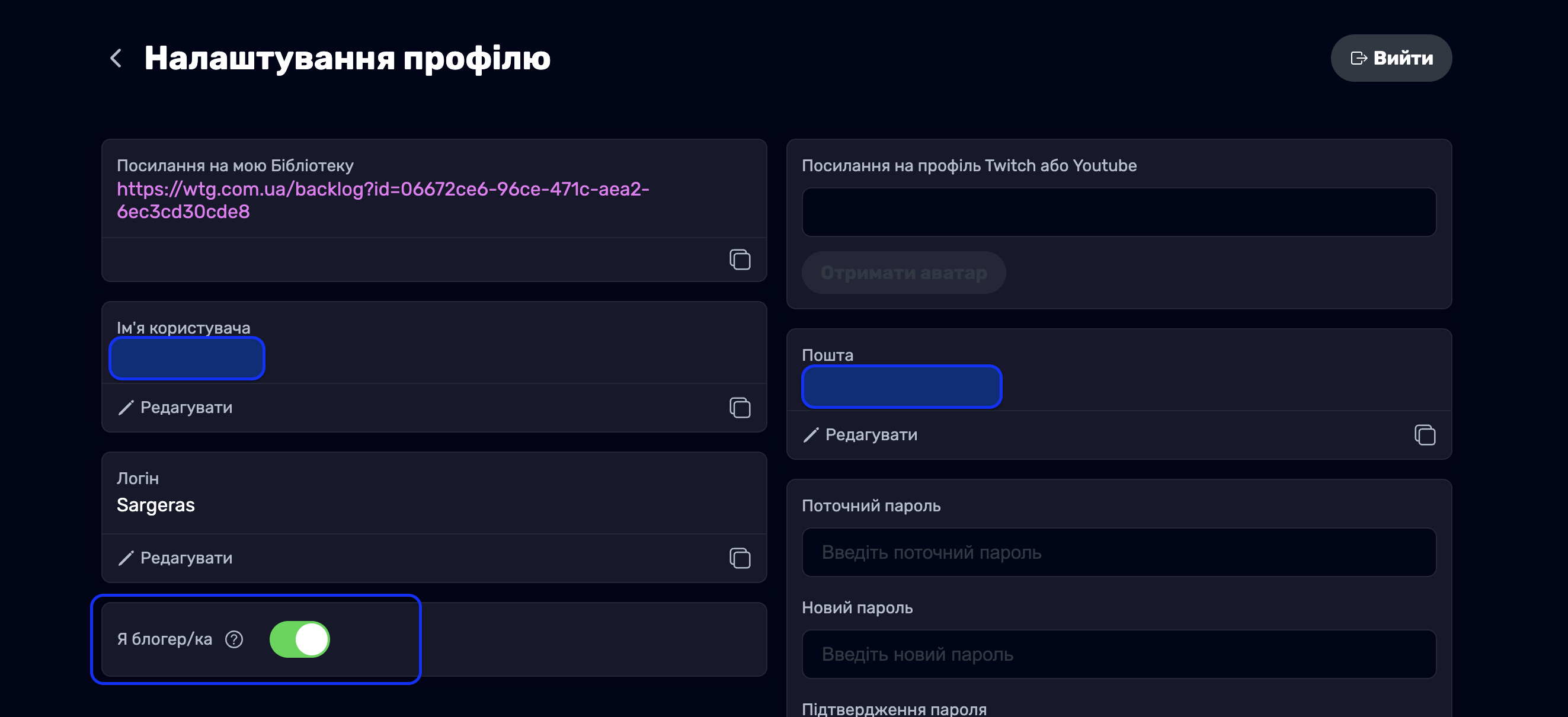Disable the "Я блогер/ка" toggle
The image size is (1568, 717).
(299, 640)
